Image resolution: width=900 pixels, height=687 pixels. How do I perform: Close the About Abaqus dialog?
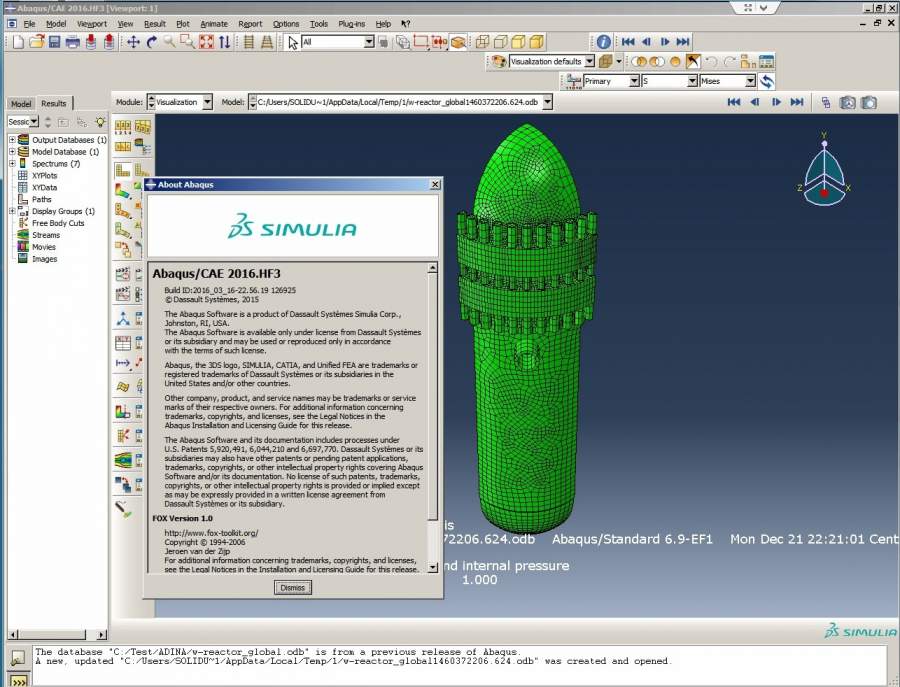point(435,184)
